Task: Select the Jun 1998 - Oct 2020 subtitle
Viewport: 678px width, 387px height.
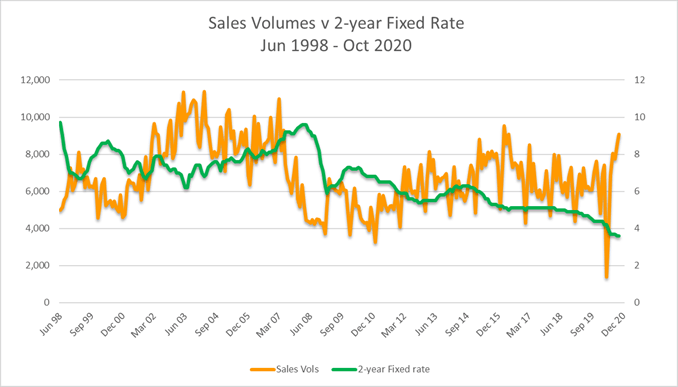Action: (x=336, y=45)
